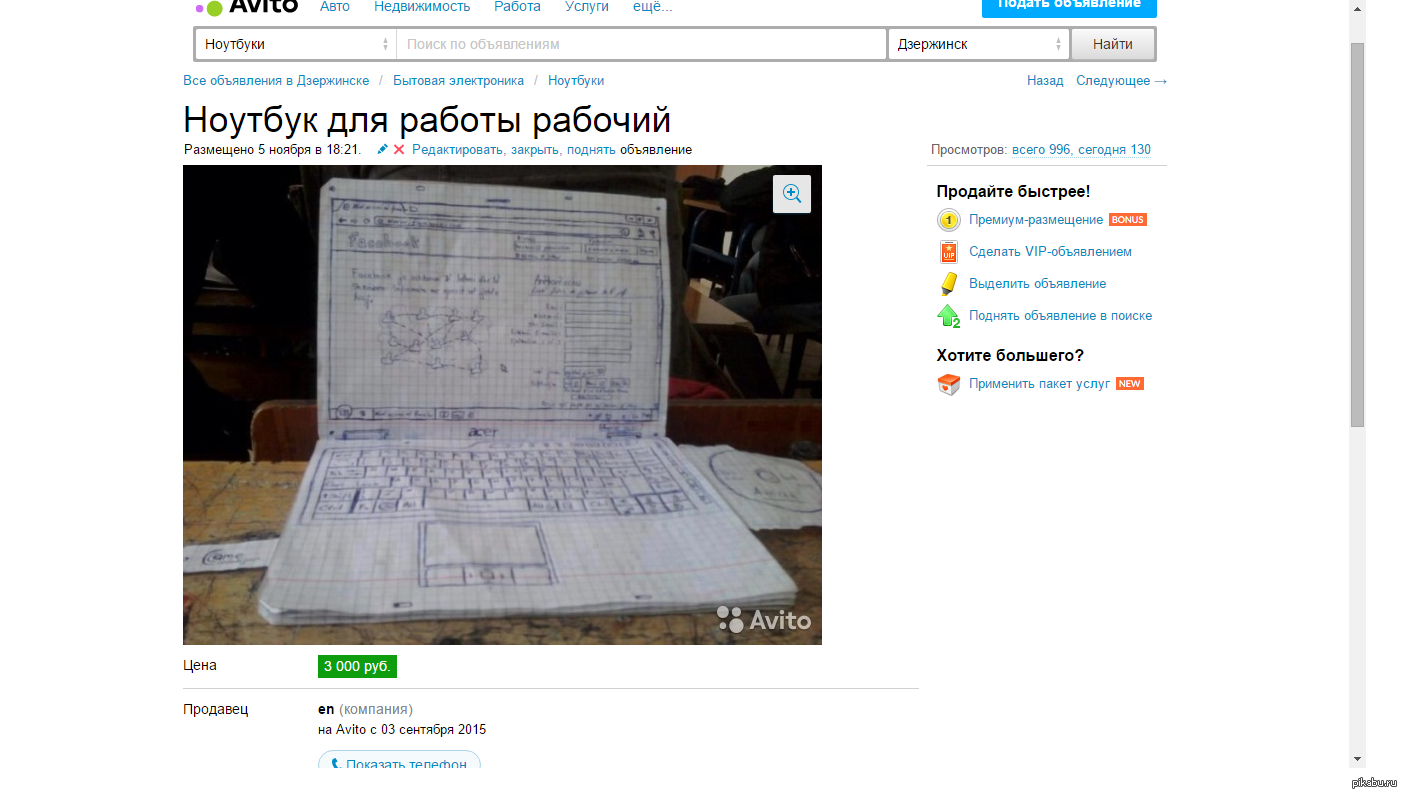Click the magnifier zoom icon on photo
This screenshot has width=1402, height=794.
792,194
